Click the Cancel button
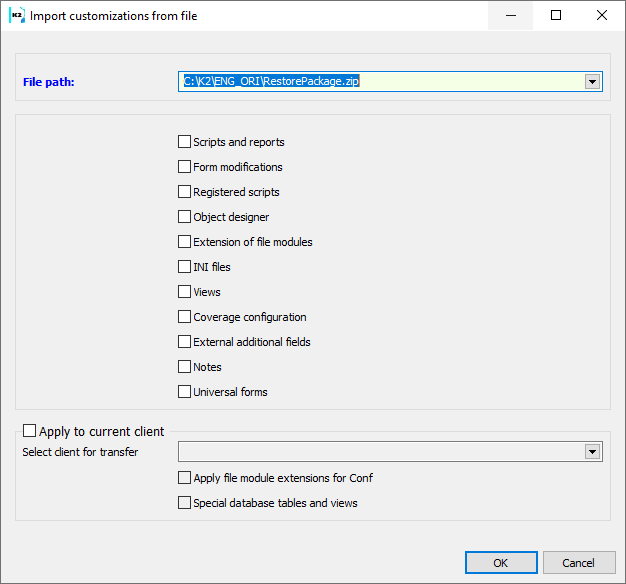Image resolution: width=626 pixels, height=584 pixels. tap(579, 563)
